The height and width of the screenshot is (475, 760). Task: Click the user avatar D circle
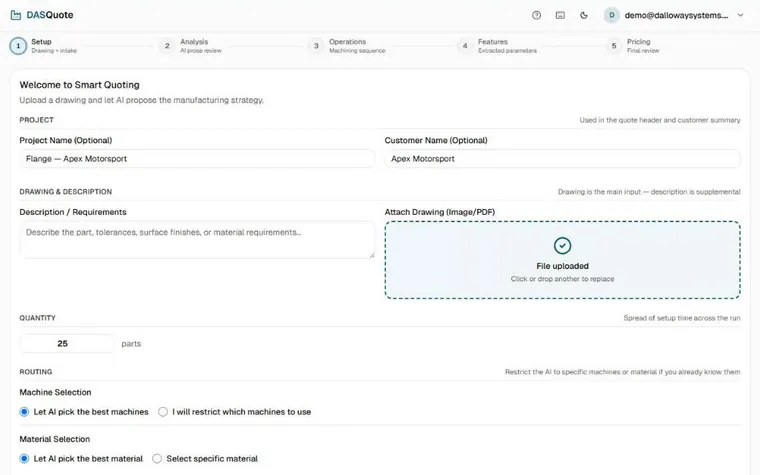pyautogui.click(x=612, y=15)
